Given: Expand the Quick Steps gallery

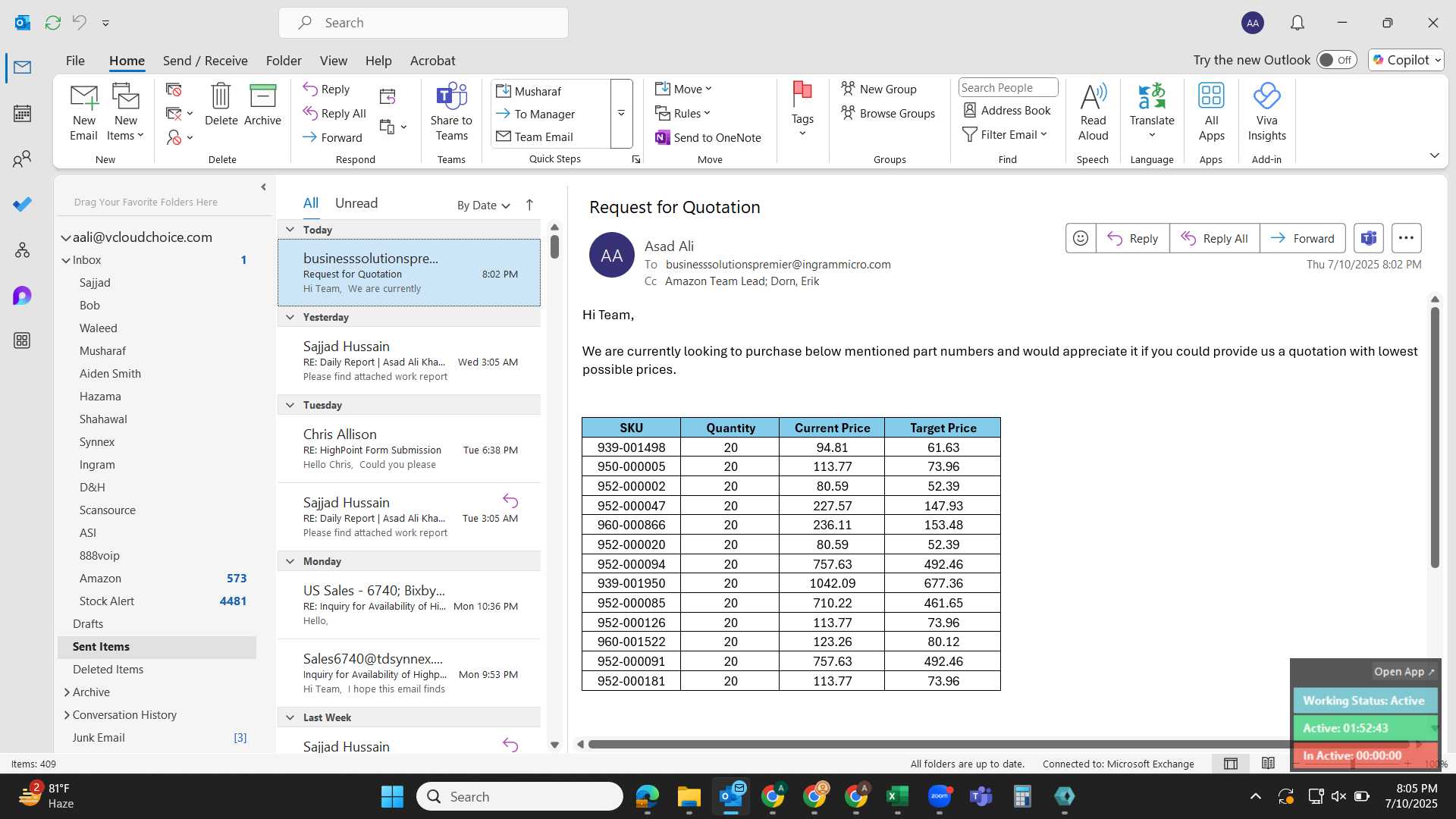Looking at the screenshot, I should tap(621, 114).
